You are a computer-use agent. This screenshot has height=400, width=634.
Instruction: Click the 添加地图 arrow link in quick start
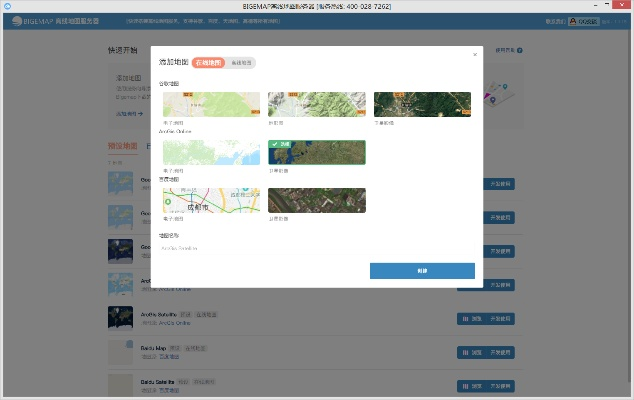129,114
